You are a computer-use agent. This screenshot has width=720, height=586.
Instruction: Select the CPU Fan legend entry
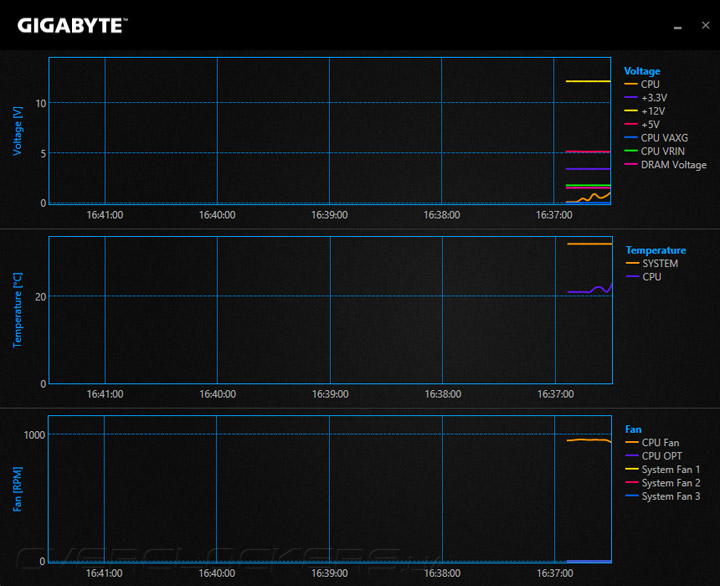(652, 443)
